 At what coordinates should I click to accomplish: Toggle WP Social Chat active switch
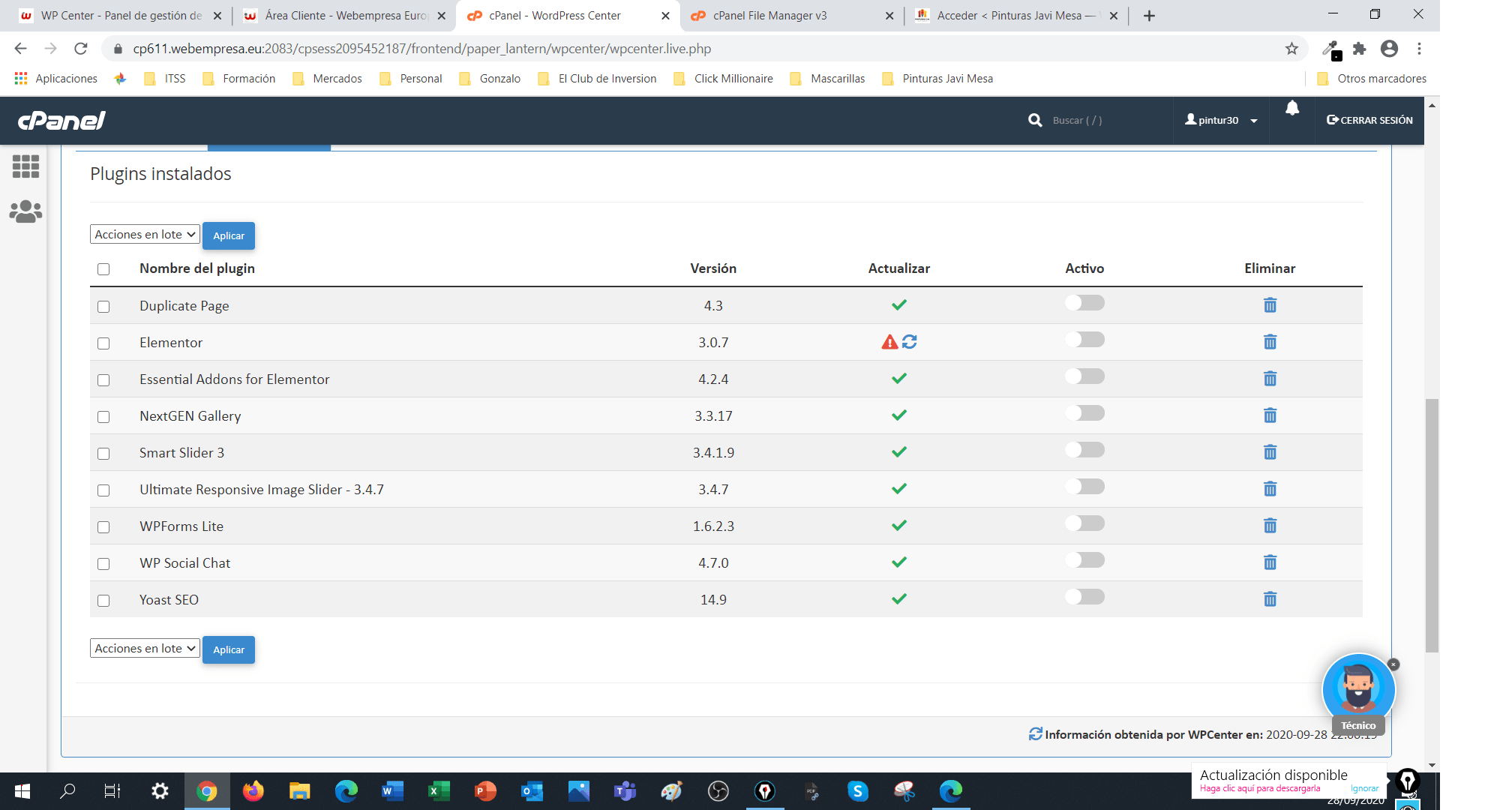pyautogui.click(x=1084, y=560)
